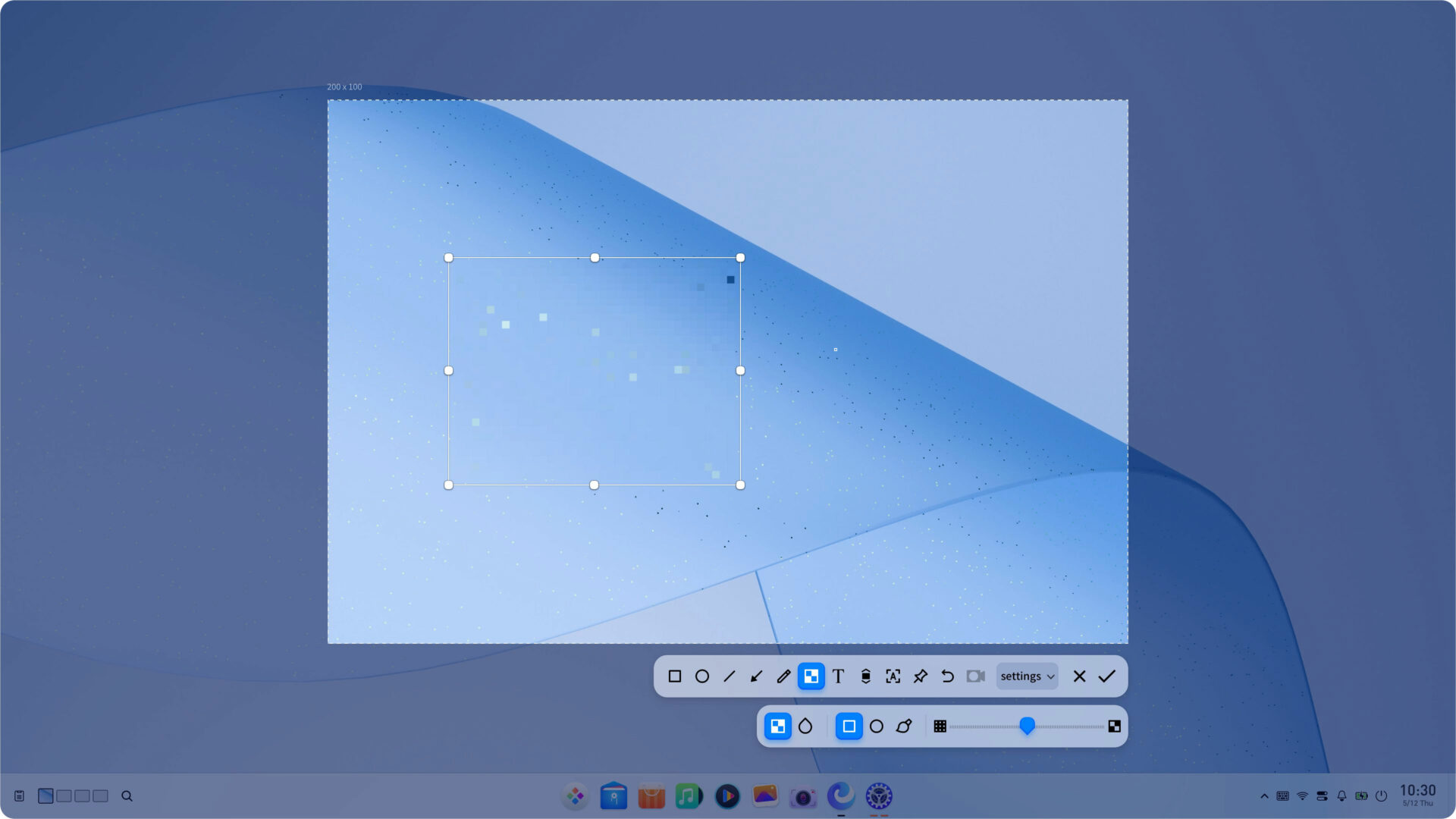The width and height of the screenshot is (1456, 819).
Task: Switch mosaic style to blur
Action: click(805, 726)
